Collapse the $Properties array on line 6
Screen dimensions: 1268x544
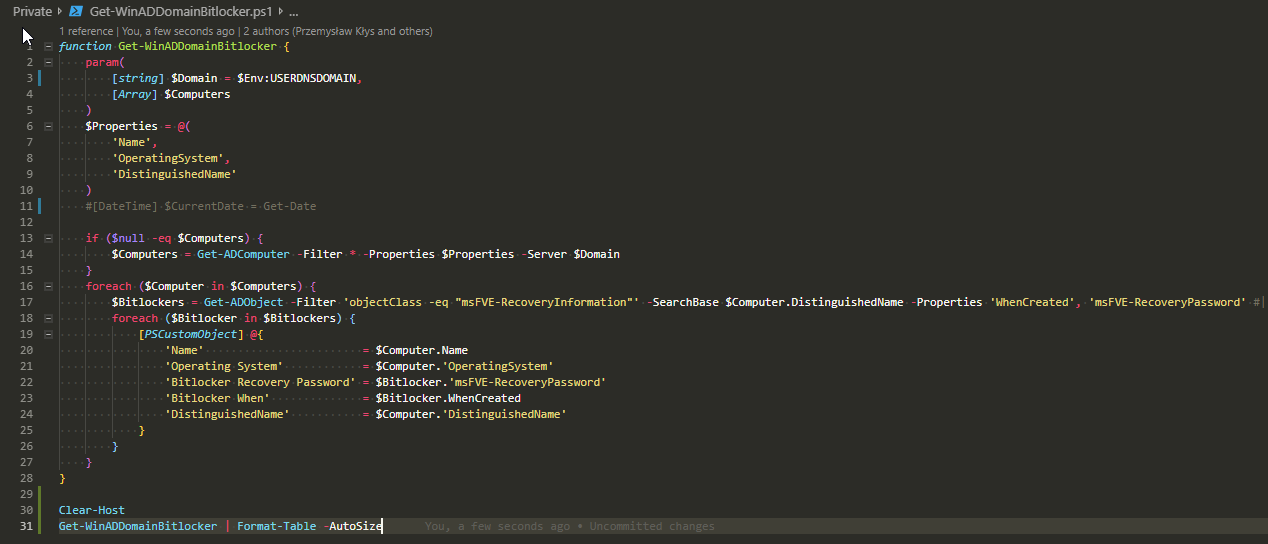click(48, 127)
